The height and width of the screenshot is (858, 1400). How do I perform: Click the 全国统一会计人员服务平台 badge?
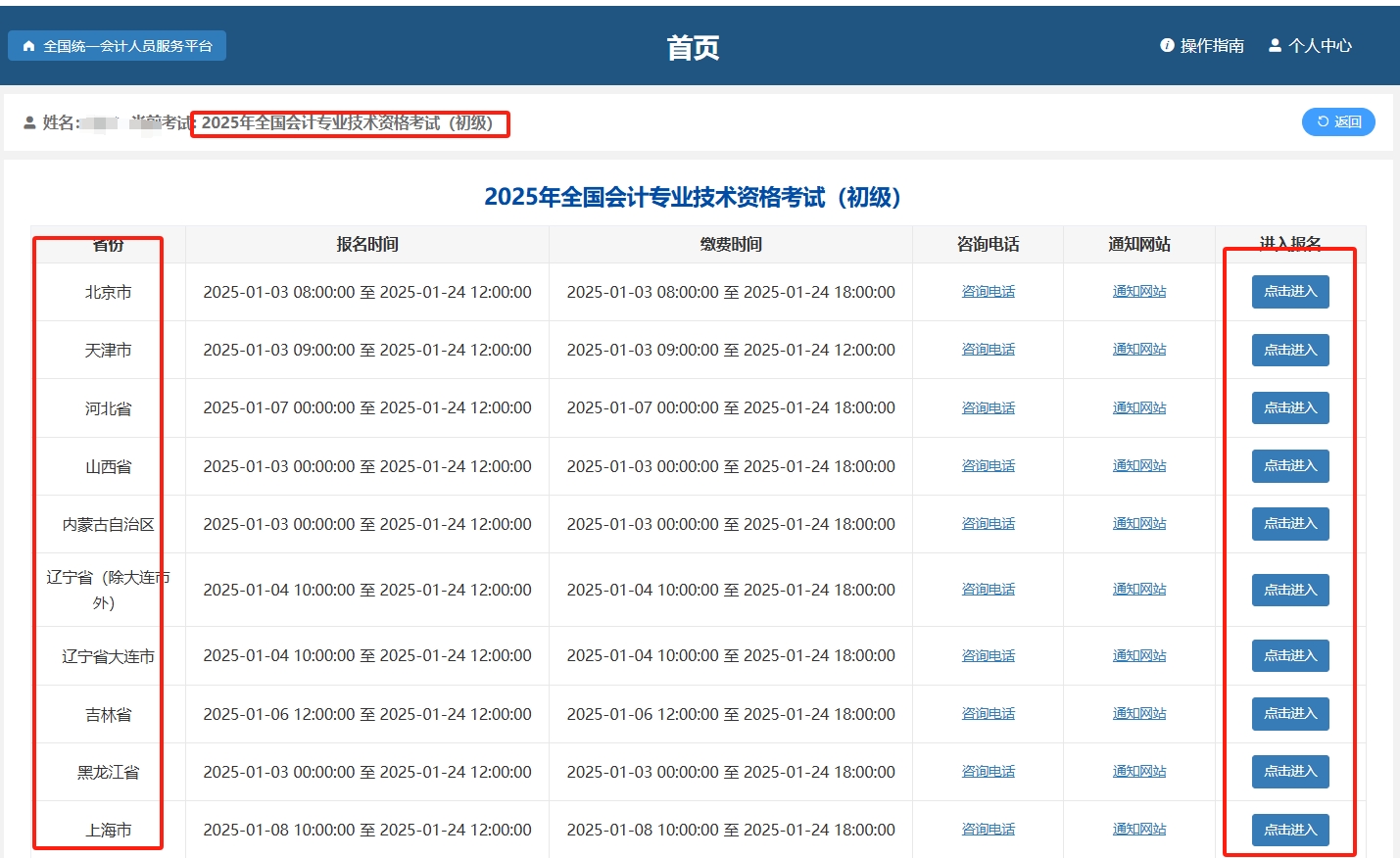tap(118, 45)
